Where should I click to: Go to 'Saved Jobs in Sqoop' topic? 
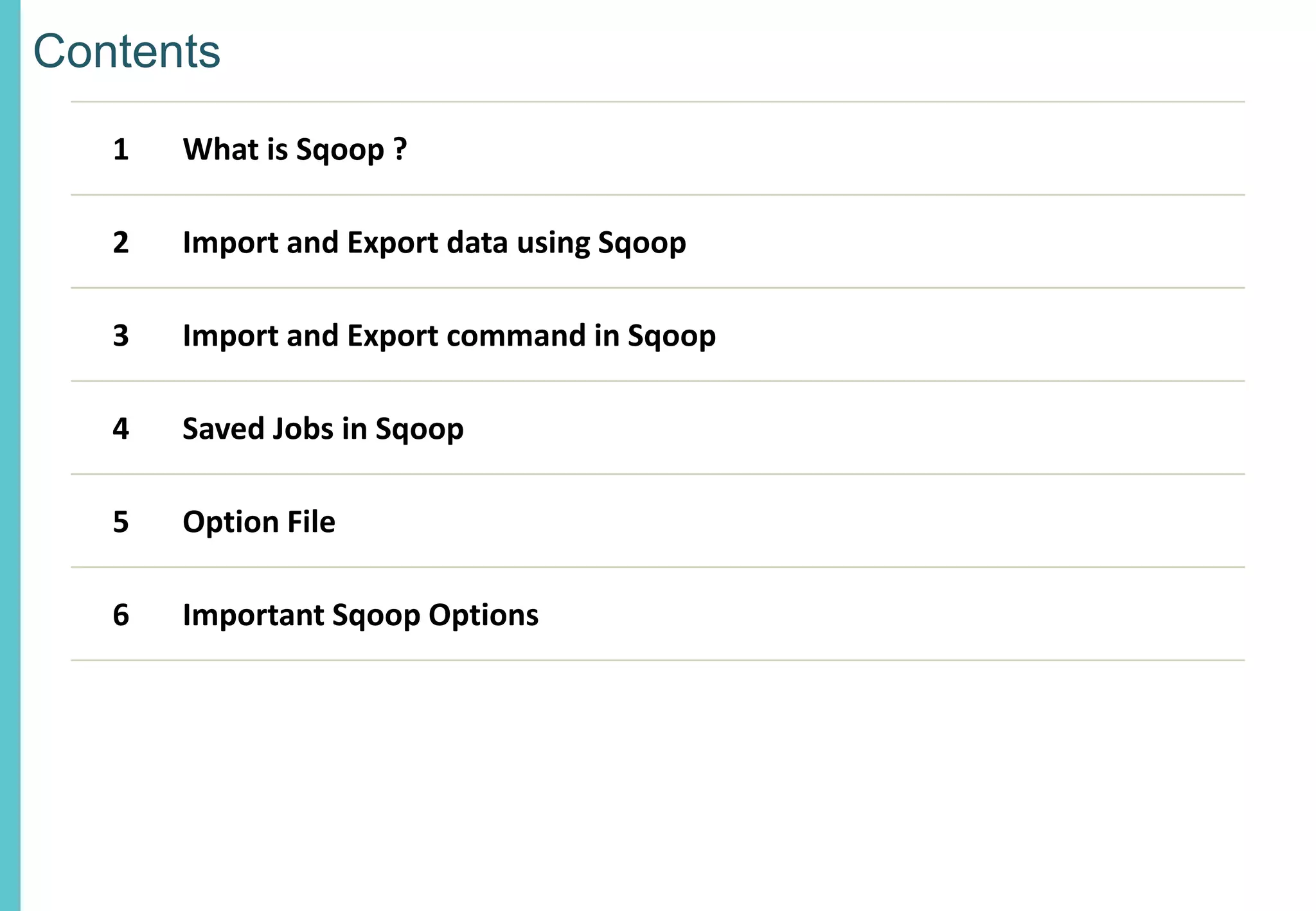[323, 429]
